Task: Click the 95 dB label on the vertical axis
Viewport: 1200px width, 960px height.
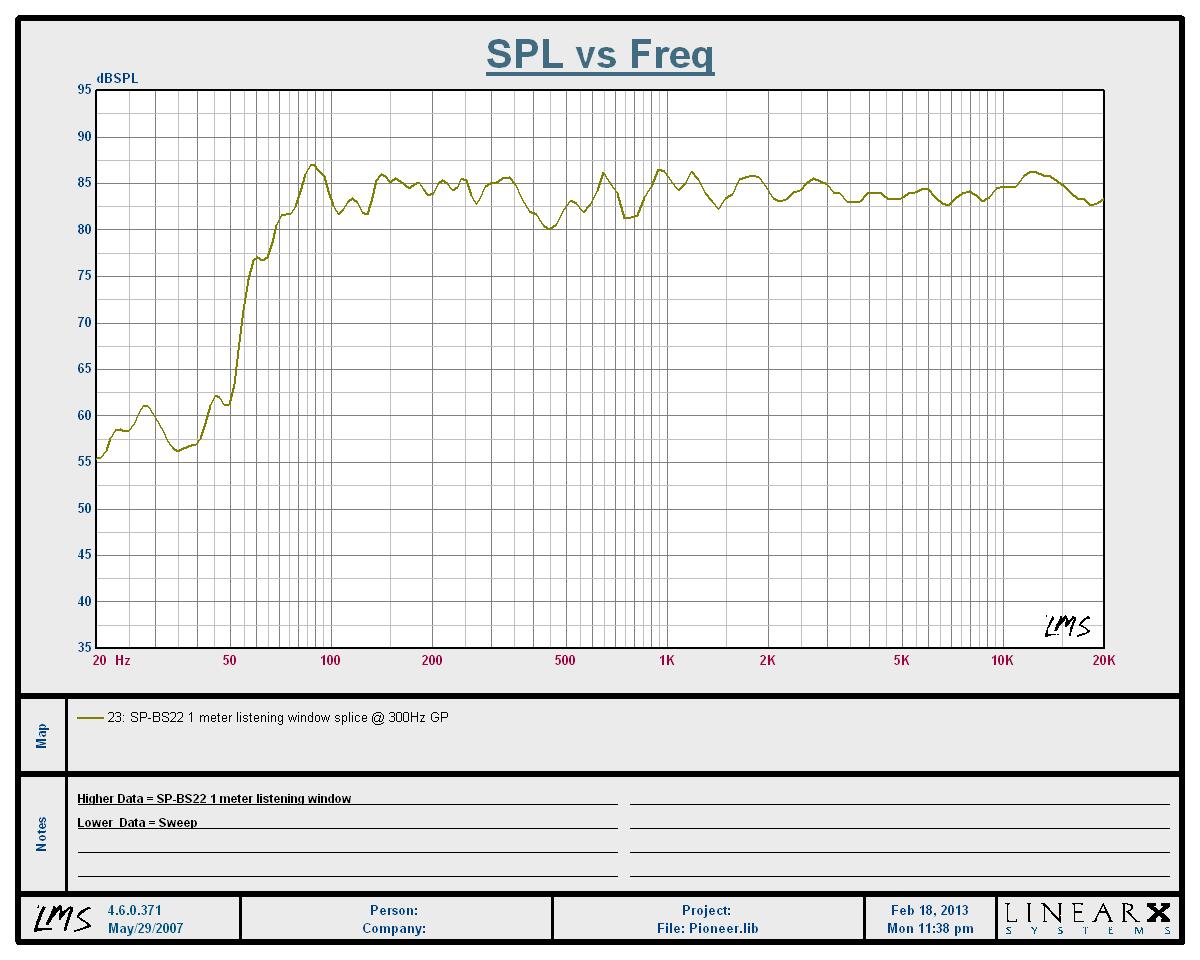Action: (x=83, y=90)
